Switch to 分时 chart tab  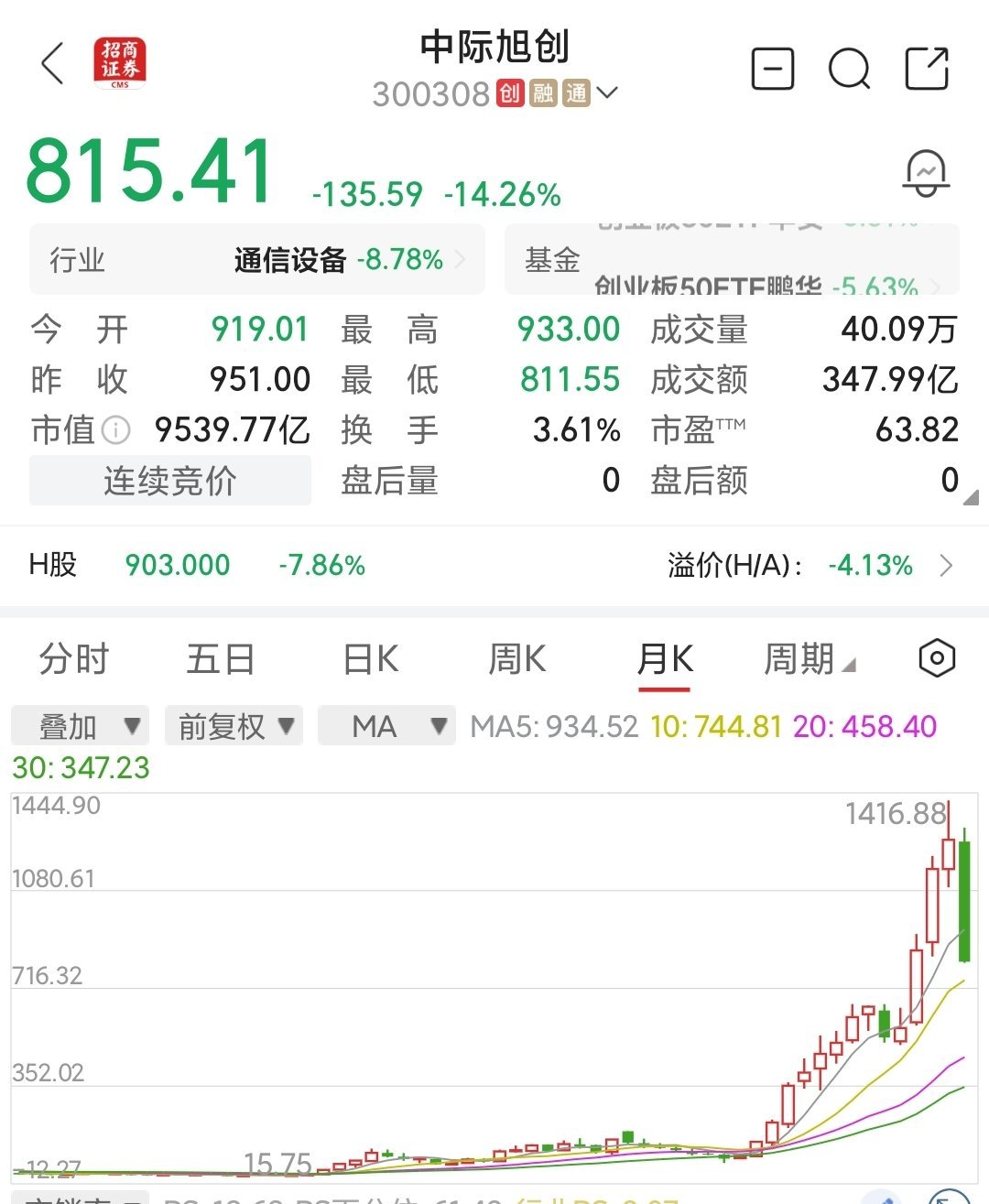click(73, 659)
